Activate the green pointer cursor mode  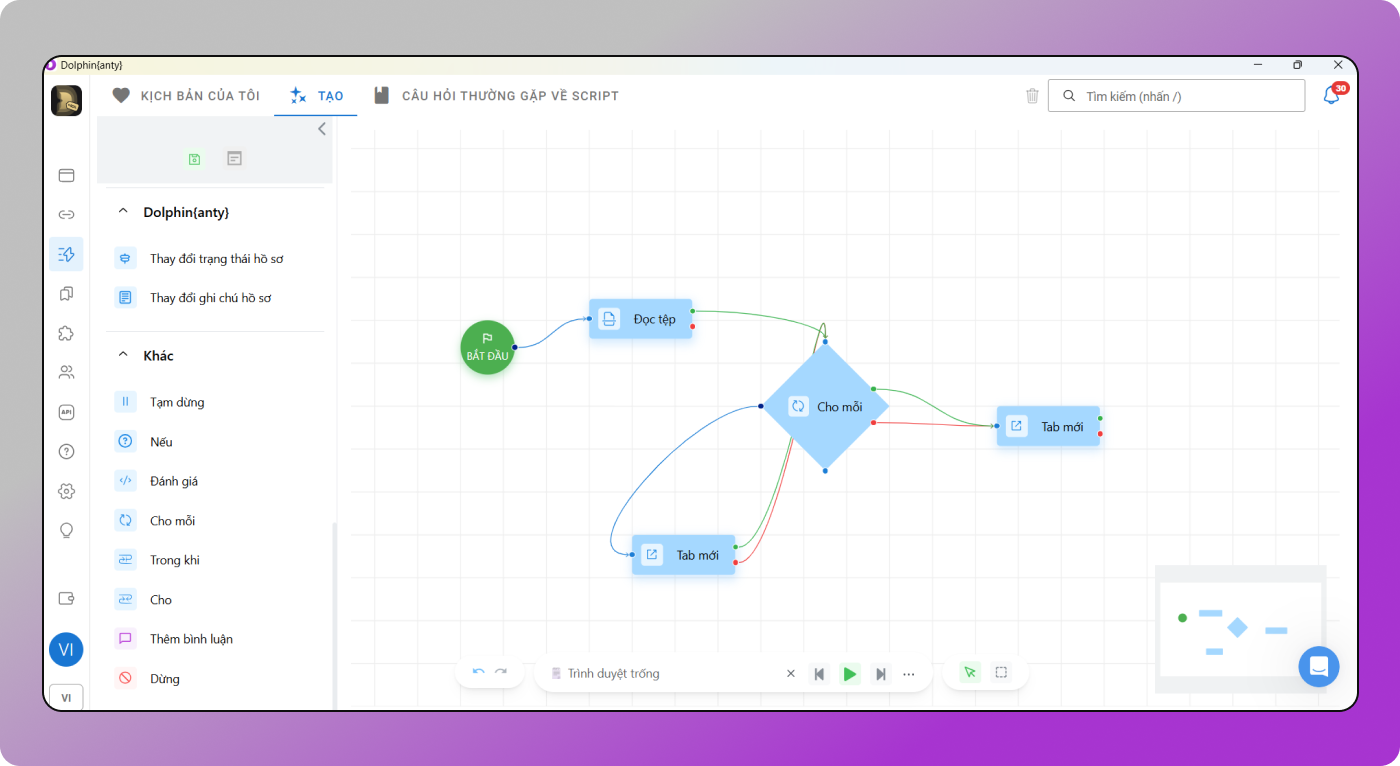click(x=969, y=673)
